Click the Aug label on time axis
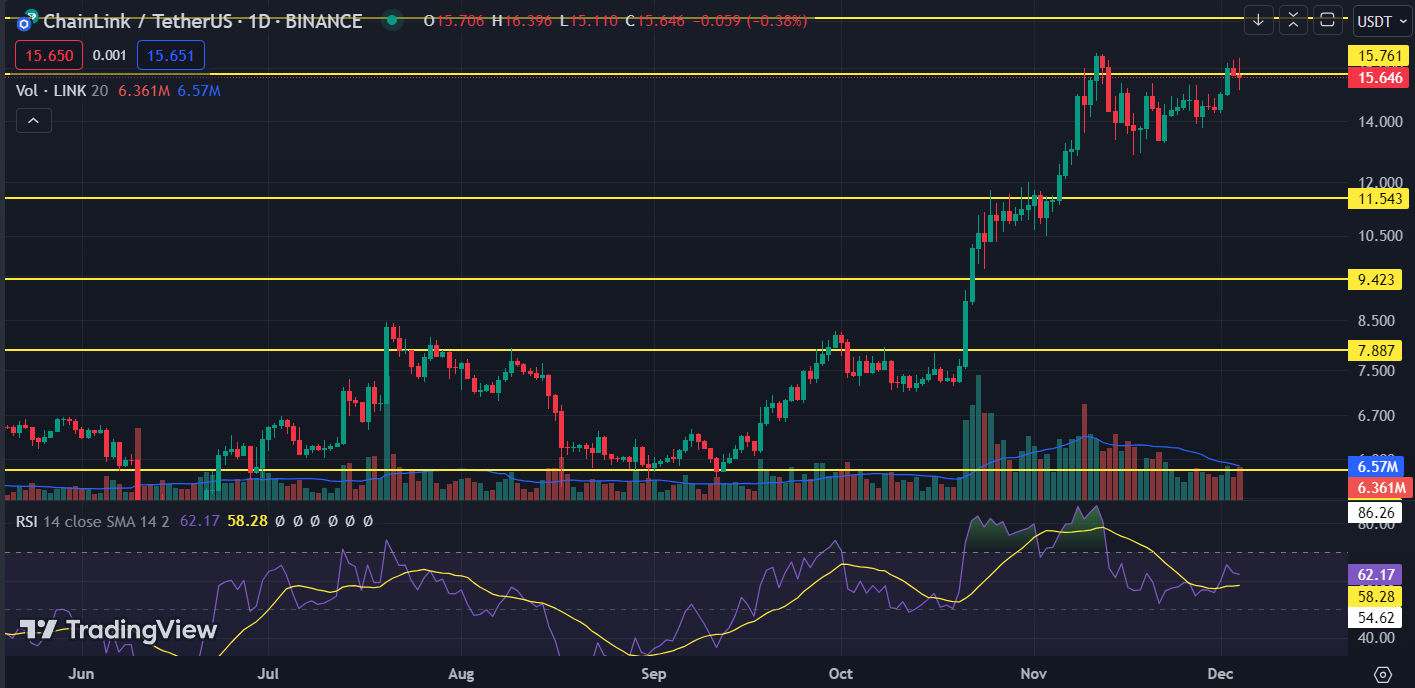Image resolution: width=1415 pixels, height=688 pixels. (x=461, y=673)
